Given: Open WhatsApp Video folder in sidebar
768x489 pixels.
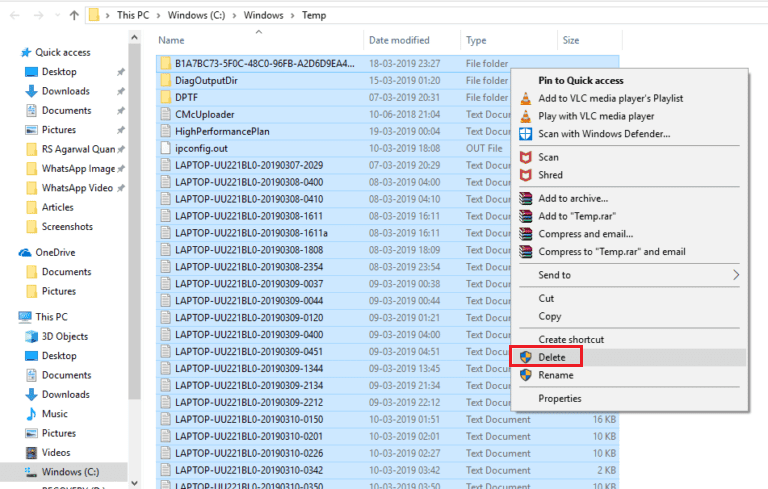Looking at the screenshot, I should click(x=77, y=188).
